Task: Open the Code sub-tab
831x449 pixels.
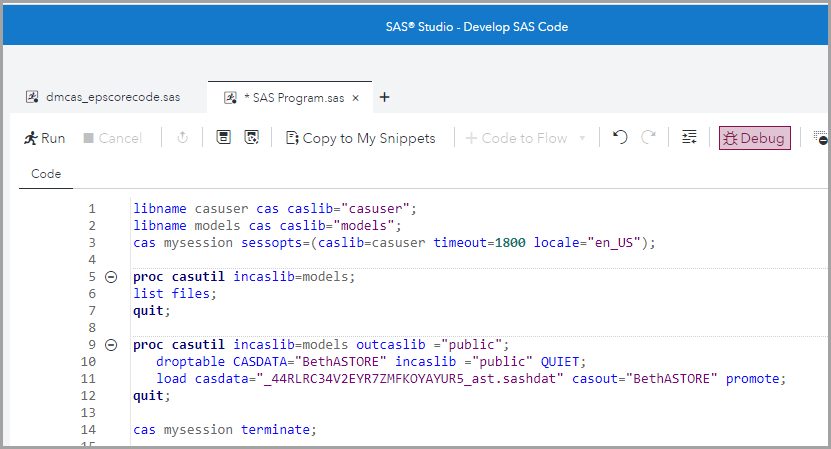Action: click(x=46, y=174)
